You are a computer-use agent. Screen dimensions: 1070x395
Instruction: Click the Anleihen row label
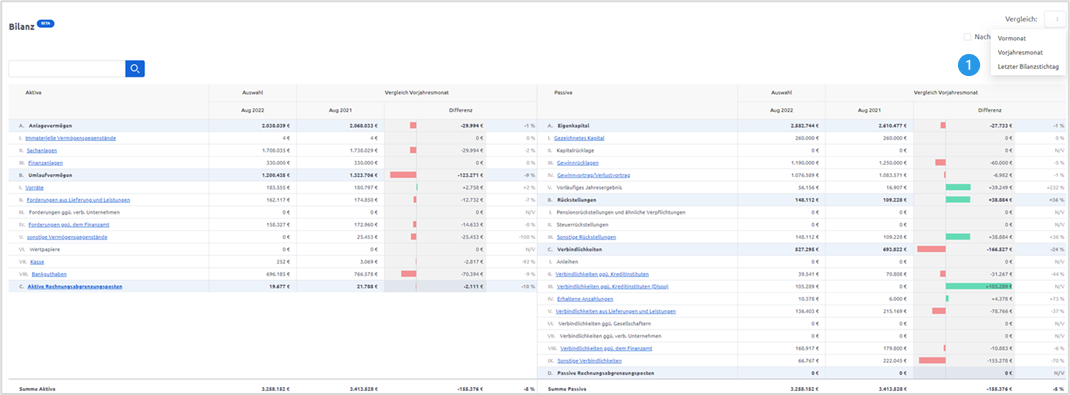point(566,262)
